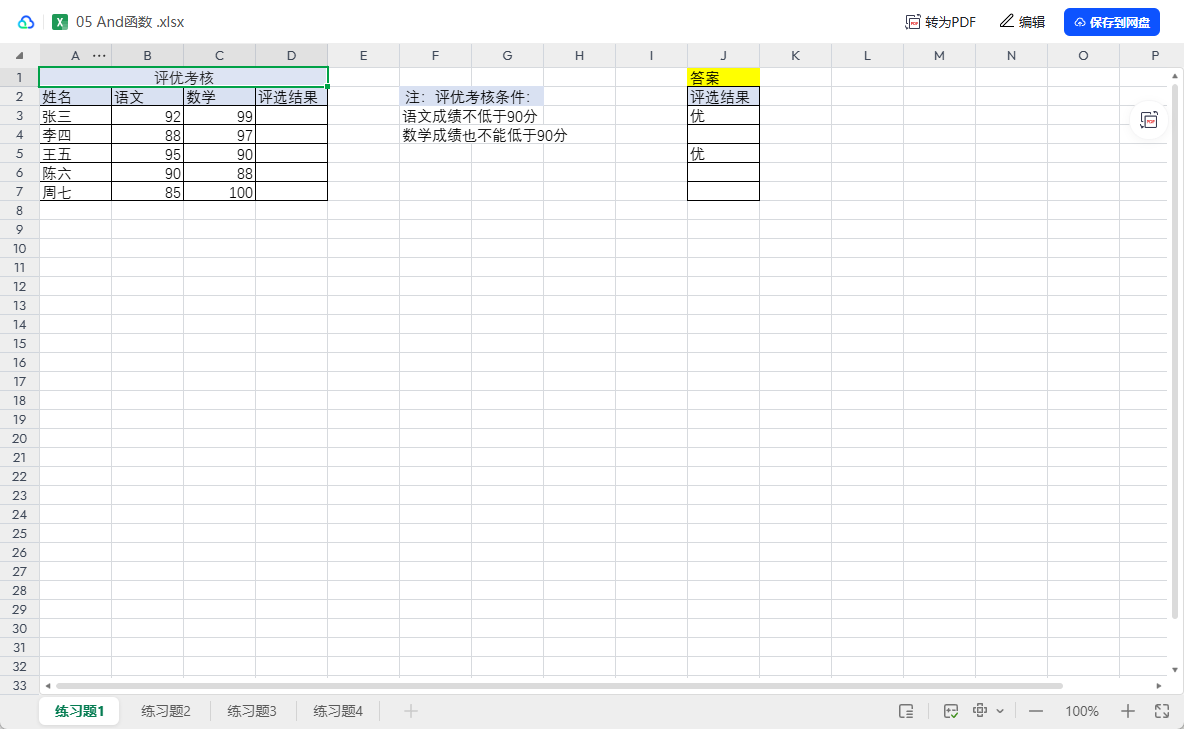Image resolution: width=1184 pixels, height=729 pixels.
Task: Zoom in with the plus icon
Action: (x=1129, y=710)
